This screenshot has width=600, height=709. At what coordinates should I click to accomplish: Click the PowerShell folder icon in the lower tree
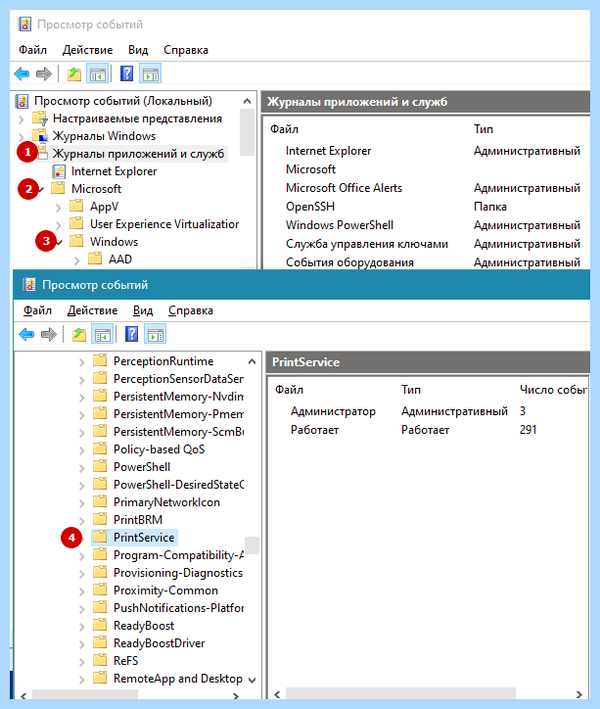tap(99, 466)
